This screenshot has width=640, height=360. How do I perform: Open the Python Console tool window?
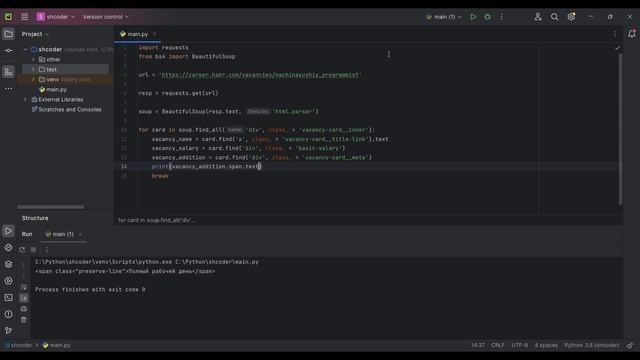8,247
